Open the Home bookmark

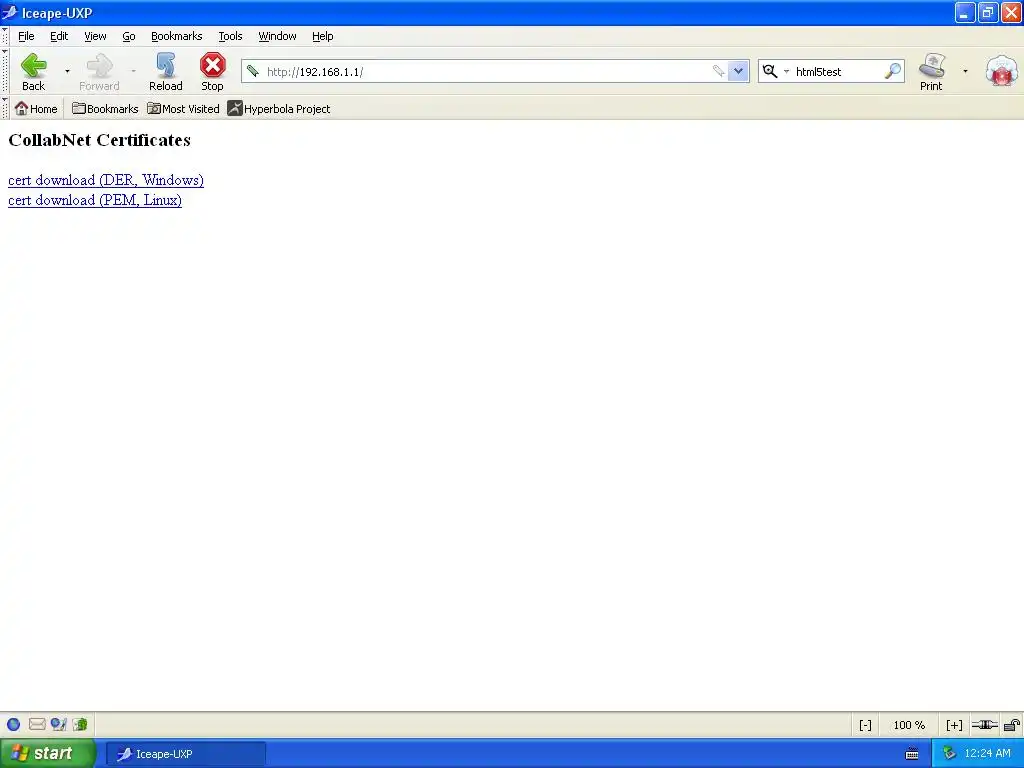36,108
